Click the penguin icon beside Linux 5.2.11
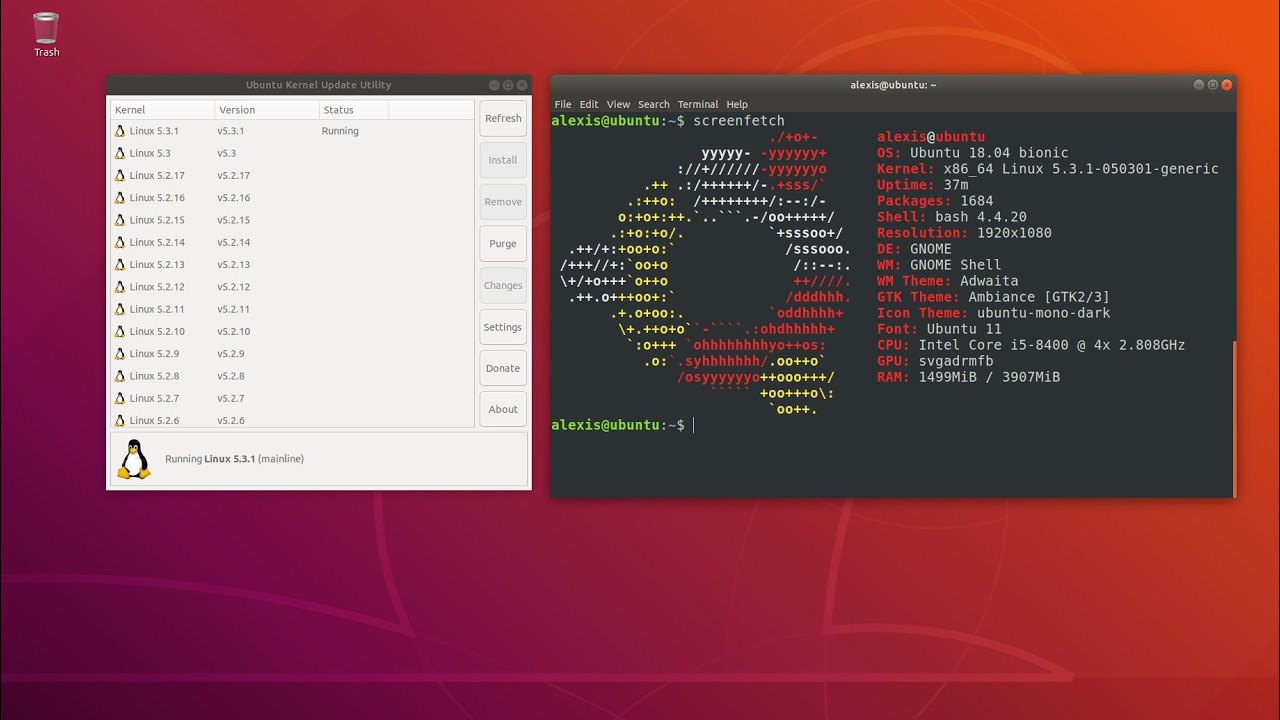Image resolution: width=1280 pixels, height=720 pixels. tap(120, 309)
